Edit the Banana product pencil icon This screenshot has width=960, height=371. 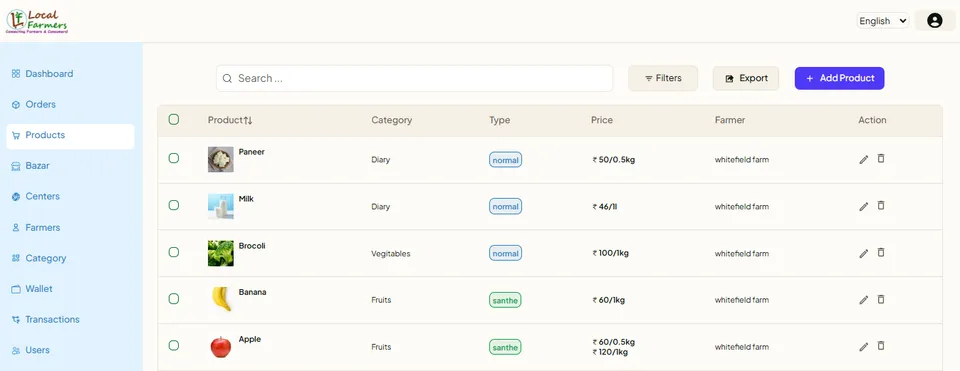pyautogui.click(x=864, y=300)
